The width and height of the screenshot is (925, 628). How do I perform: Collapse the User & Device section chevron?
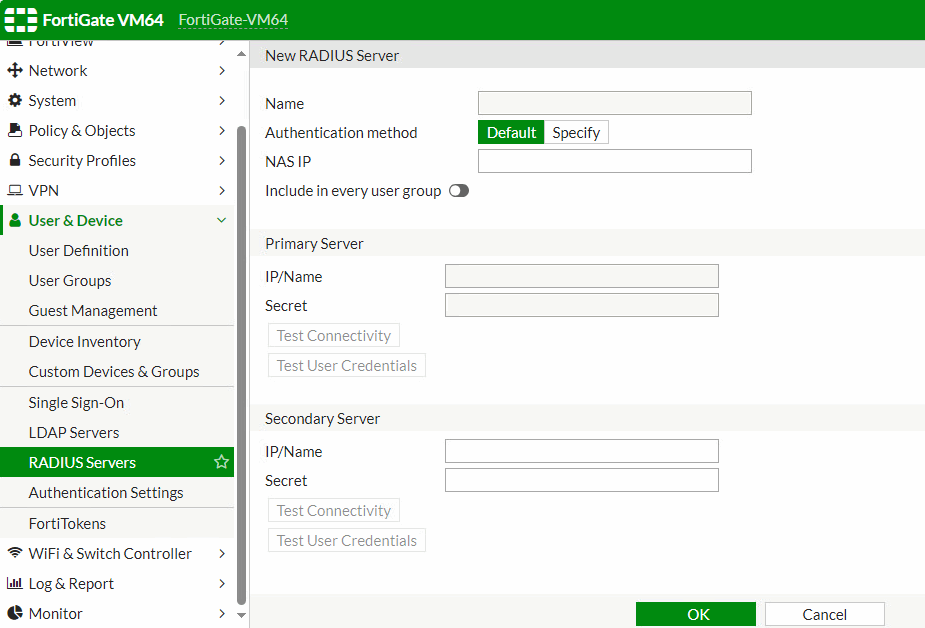point(222,220)
